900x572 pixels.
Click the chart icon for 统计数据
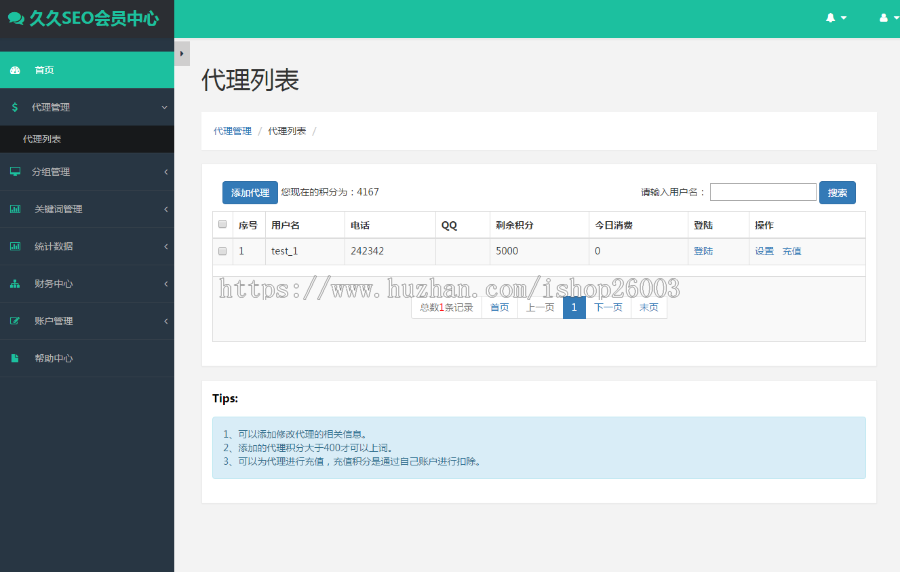[15, 246]
